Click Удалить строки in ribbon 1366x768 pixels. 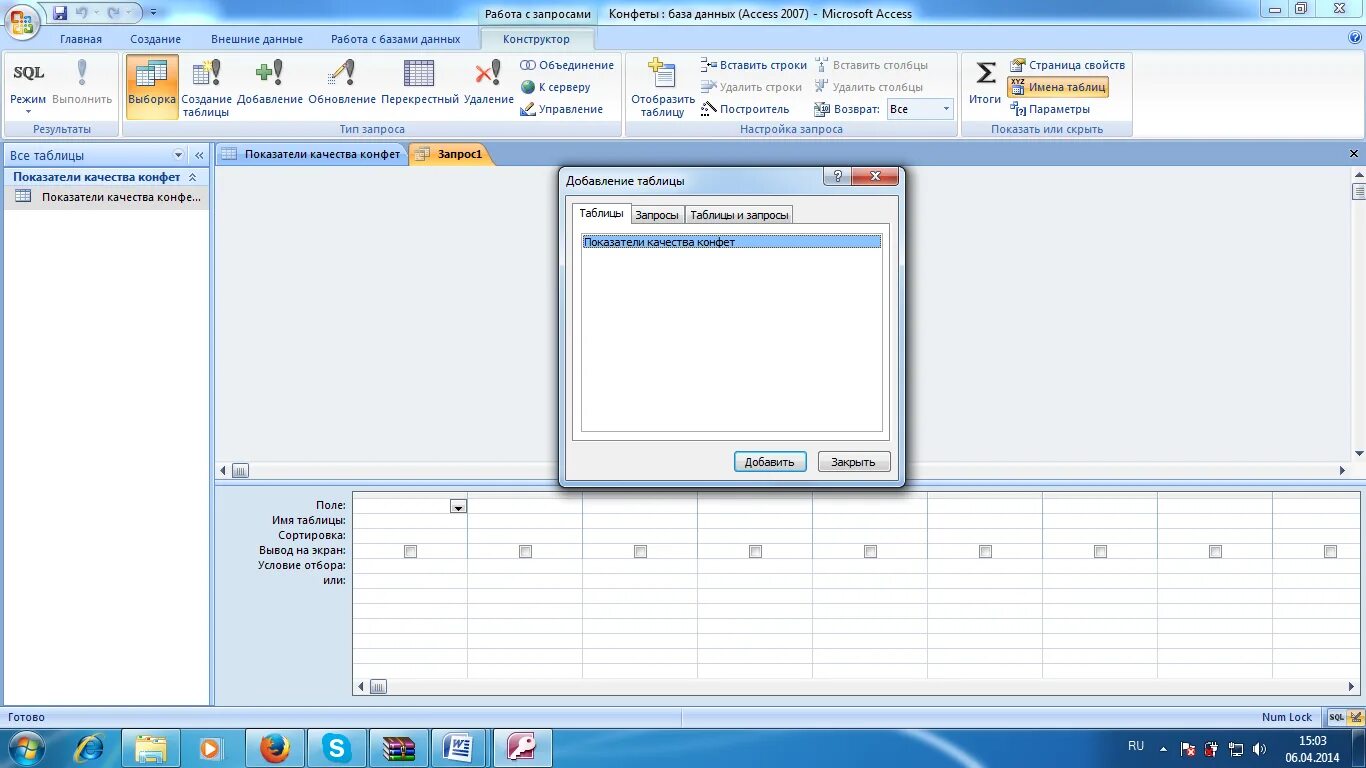click(x=752, y=87)
